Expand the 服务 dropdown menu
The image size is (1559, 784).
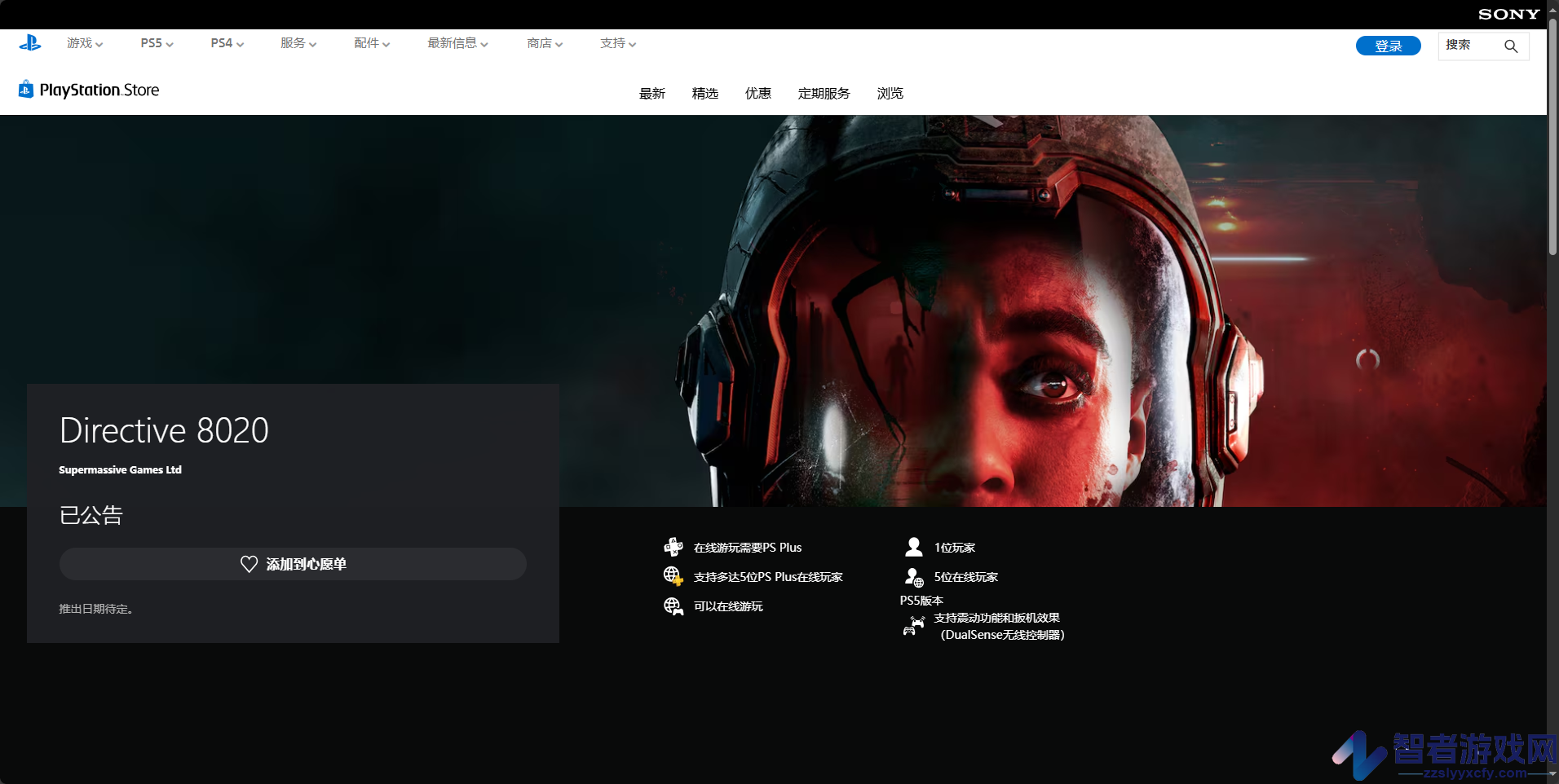tap(298, 43)
